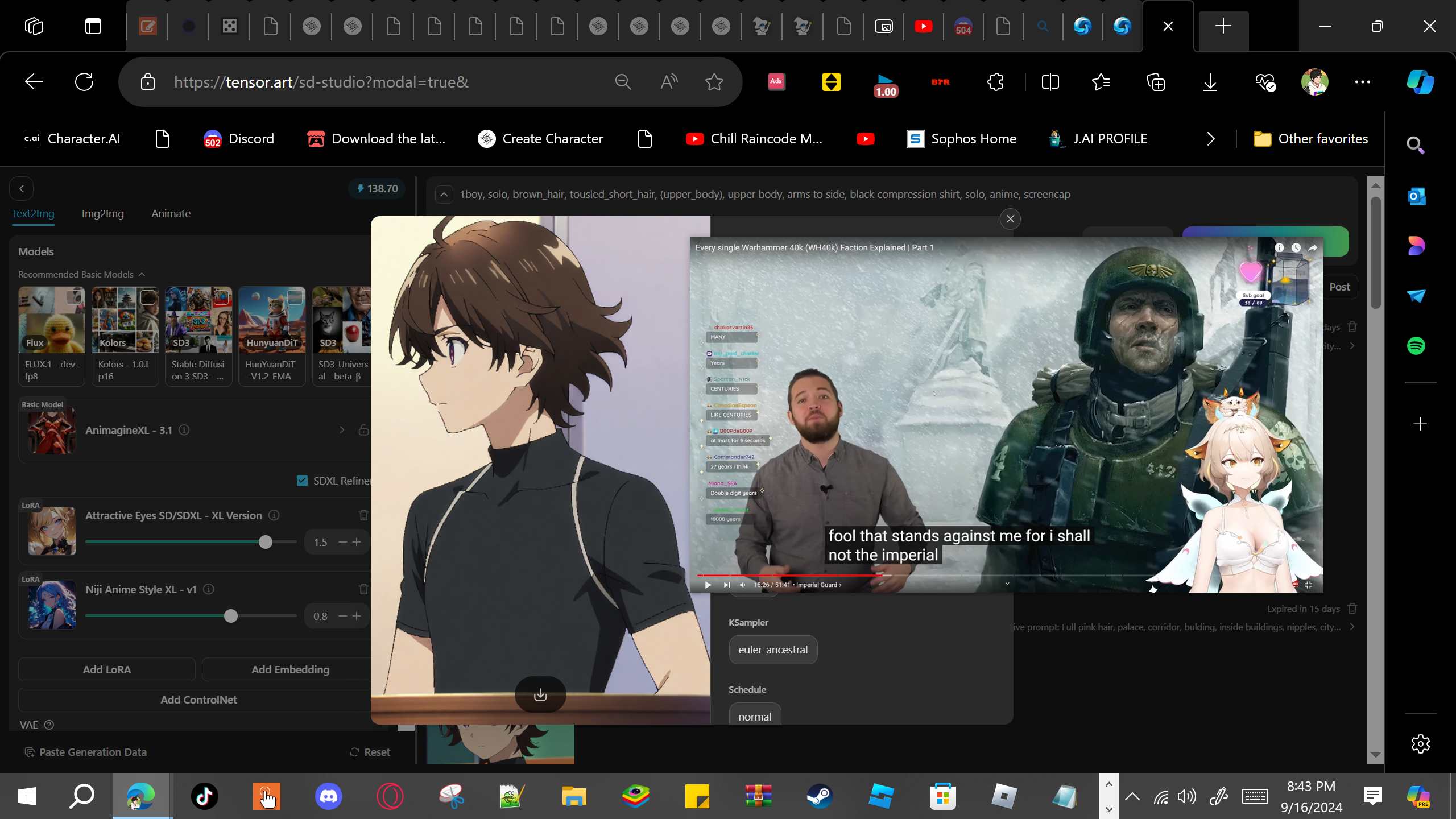Image resolution: width=1456 pixels, height=819 pixels.
Task: Refresh the tensor.art page
Action: tap(84, 82)
